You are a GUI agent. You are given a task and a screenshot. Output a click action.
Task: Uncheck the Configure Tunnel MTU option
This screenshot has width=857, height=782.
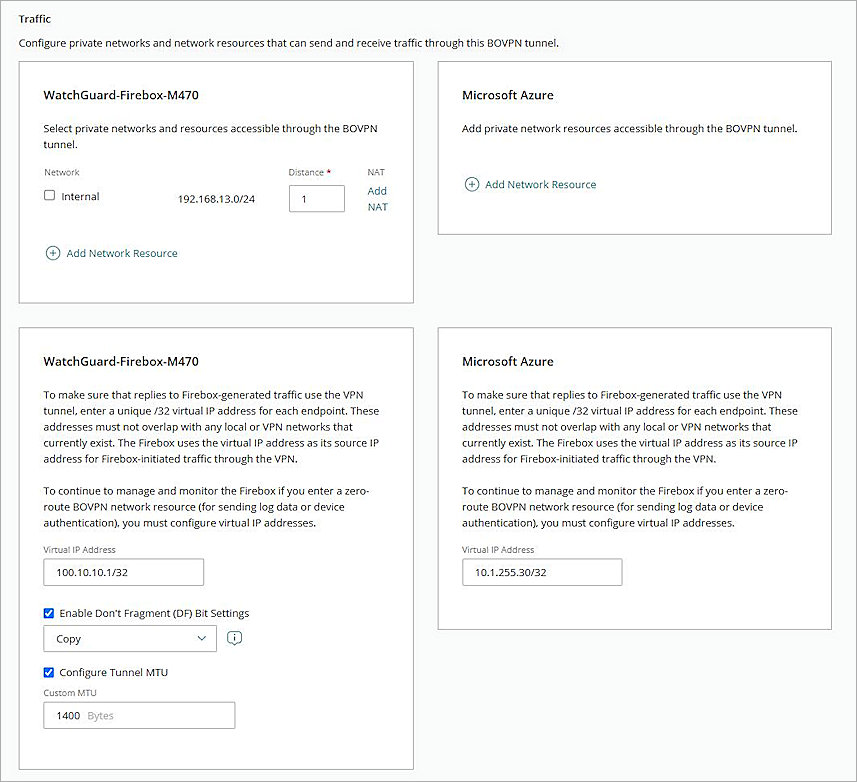click(48, 672)
